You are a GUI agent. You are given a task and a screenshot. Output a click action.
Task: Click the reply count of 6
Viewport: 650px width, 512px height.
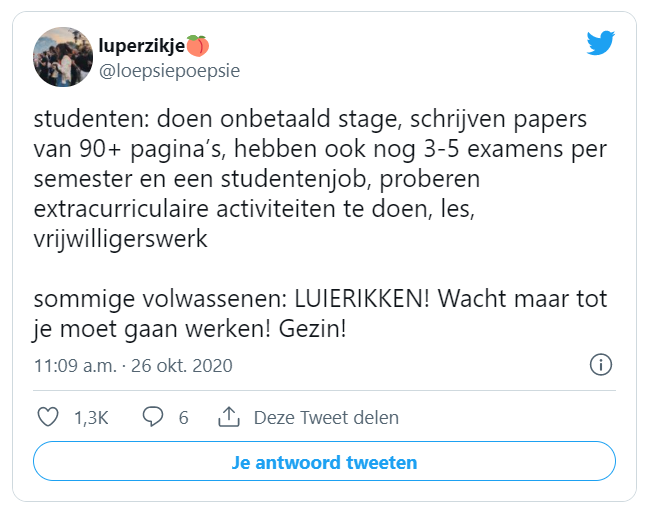point(183,417)
